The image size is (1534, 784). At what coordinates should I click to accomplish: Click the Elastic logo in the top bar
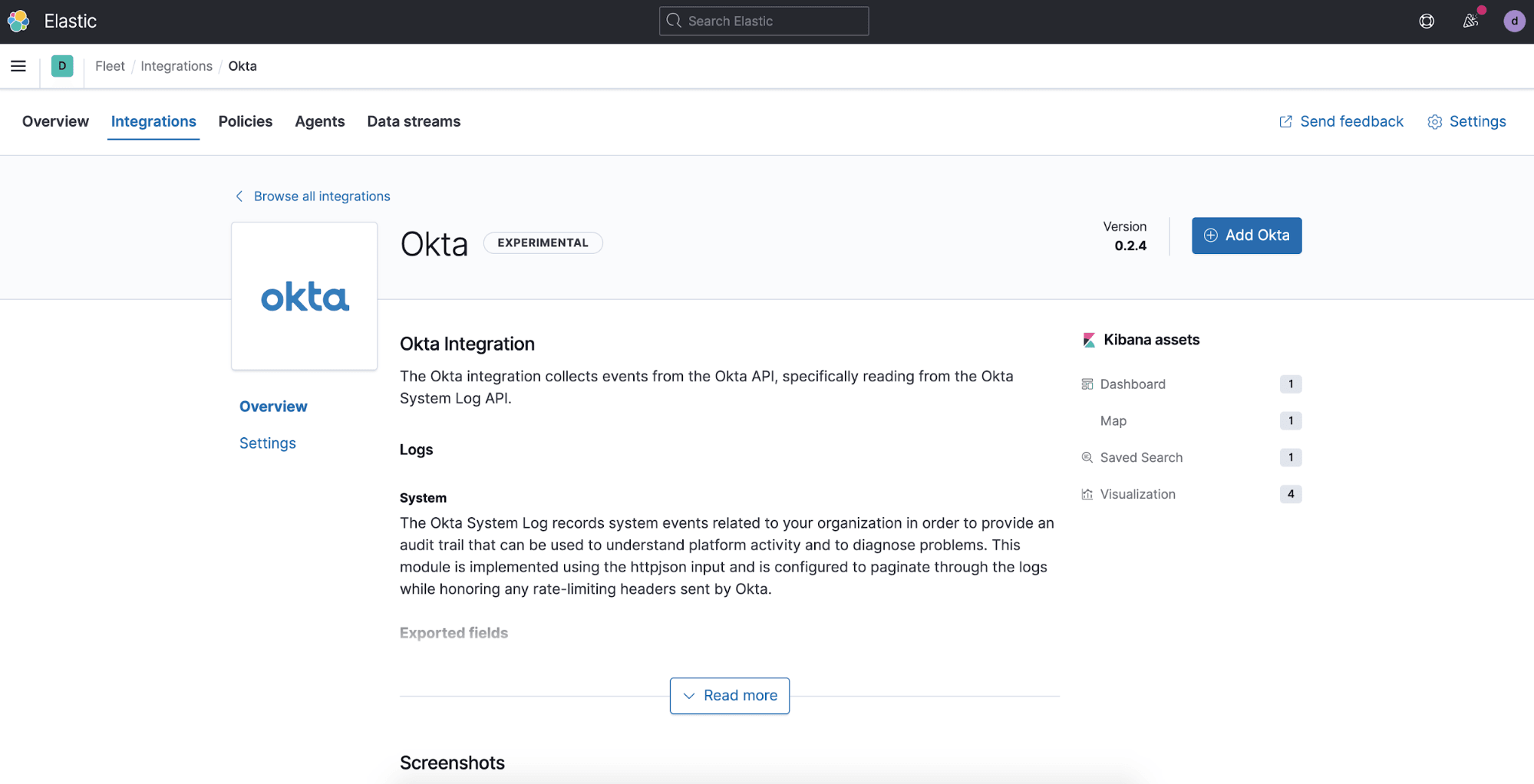point(18,21)
